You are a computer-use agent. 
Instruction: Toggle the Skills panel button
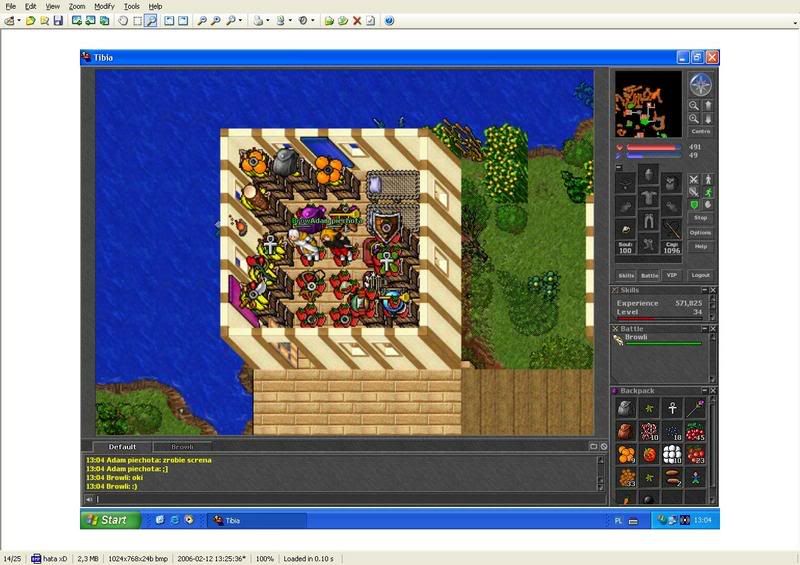point(626,276)
